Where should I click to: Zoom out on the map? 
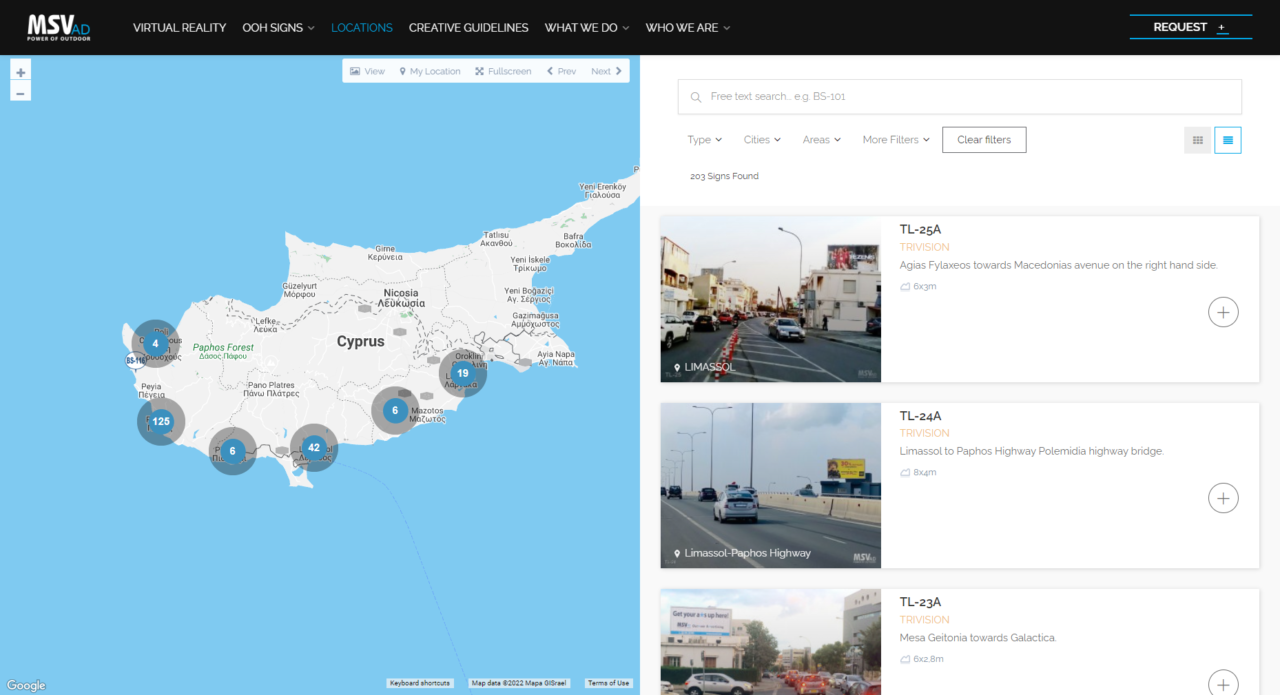click(x=20, y=93)
